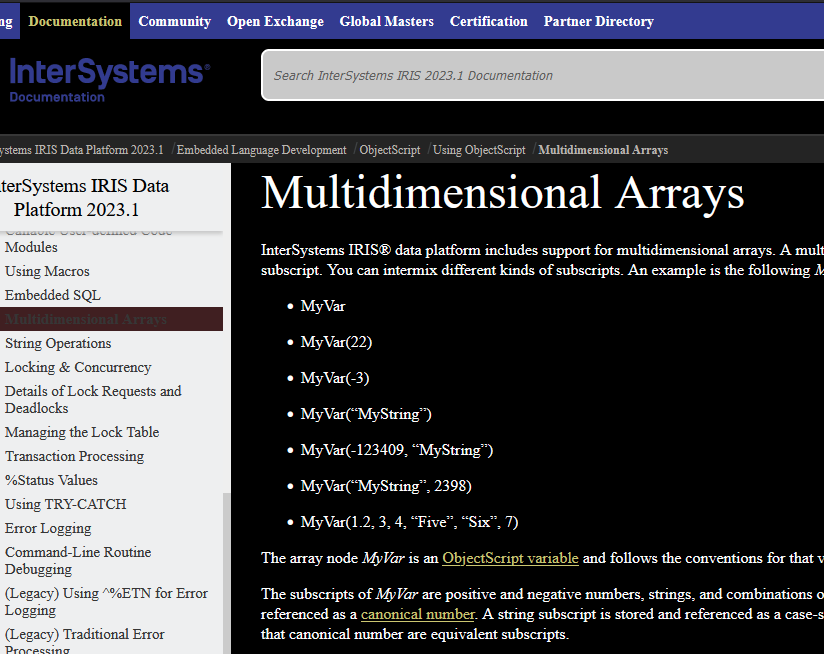This screenshot has width=824, height=654.
Task: Click the MyVar(22) list item
Action: (336, 342)
